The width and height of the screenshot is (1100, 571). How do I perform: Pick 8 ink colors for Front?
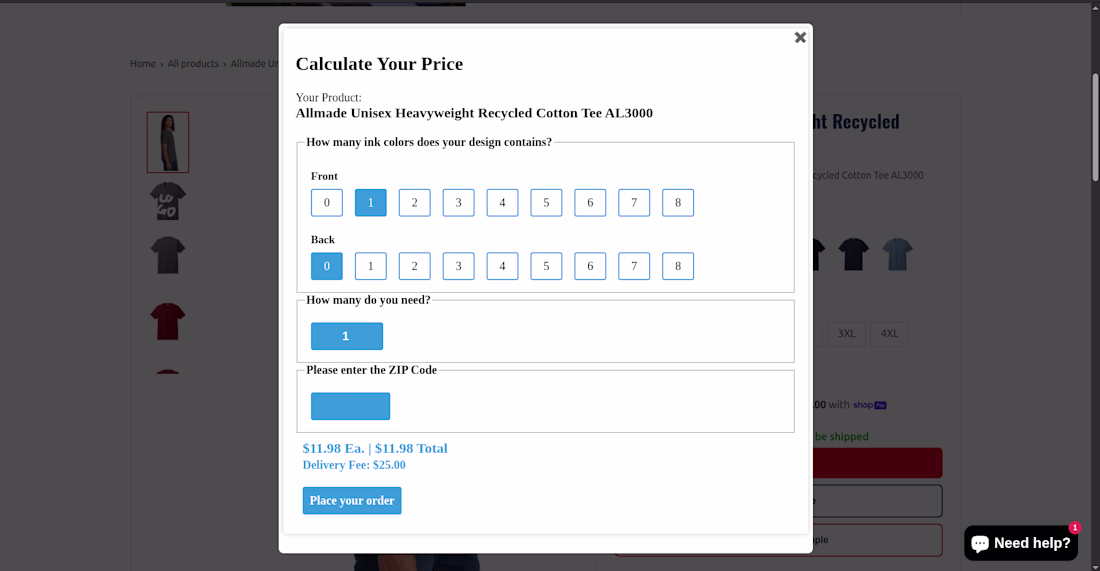[x=678, y=203]
